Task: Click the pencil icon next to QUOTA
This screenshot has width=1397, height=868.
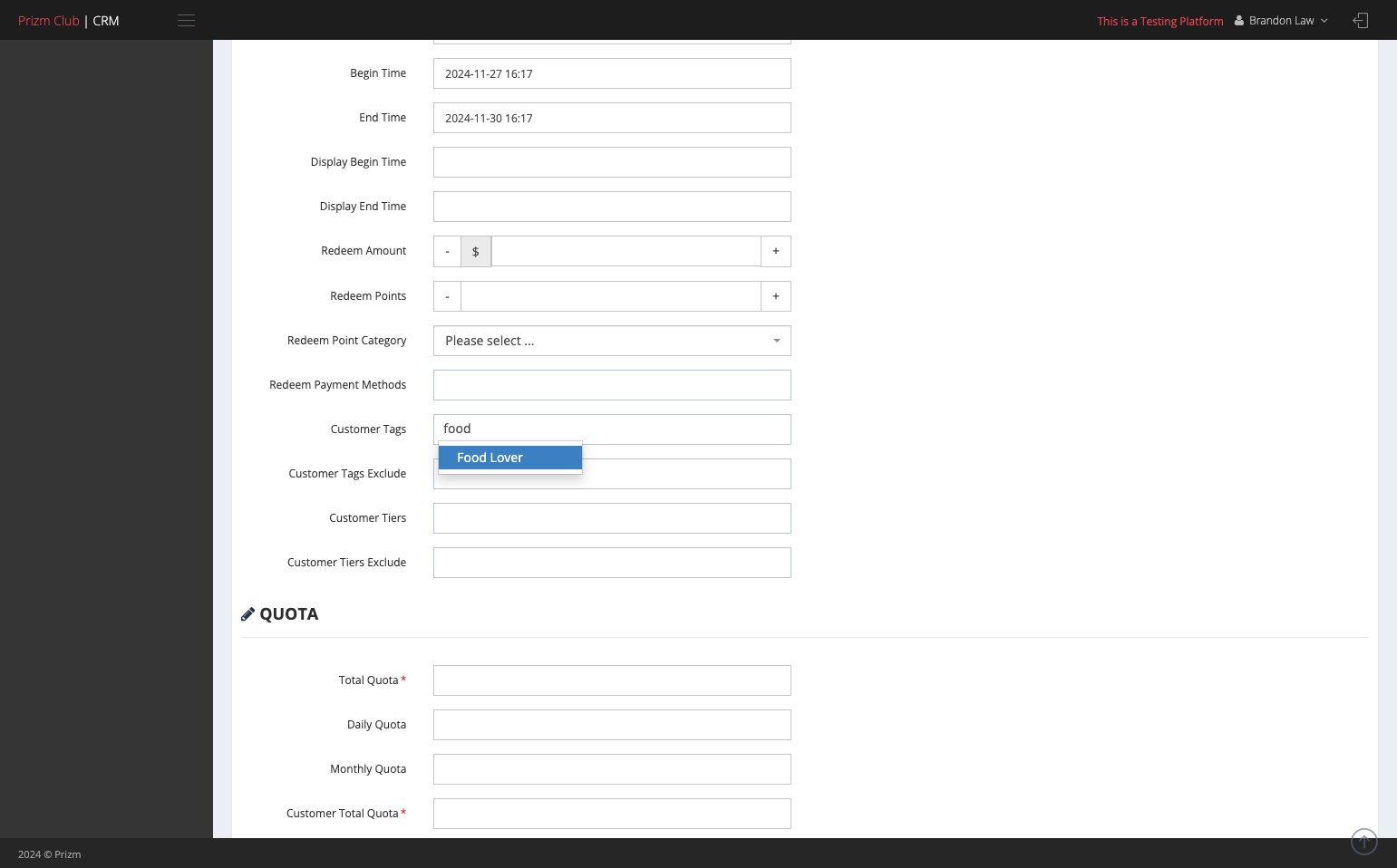Action: click(247, 614)
